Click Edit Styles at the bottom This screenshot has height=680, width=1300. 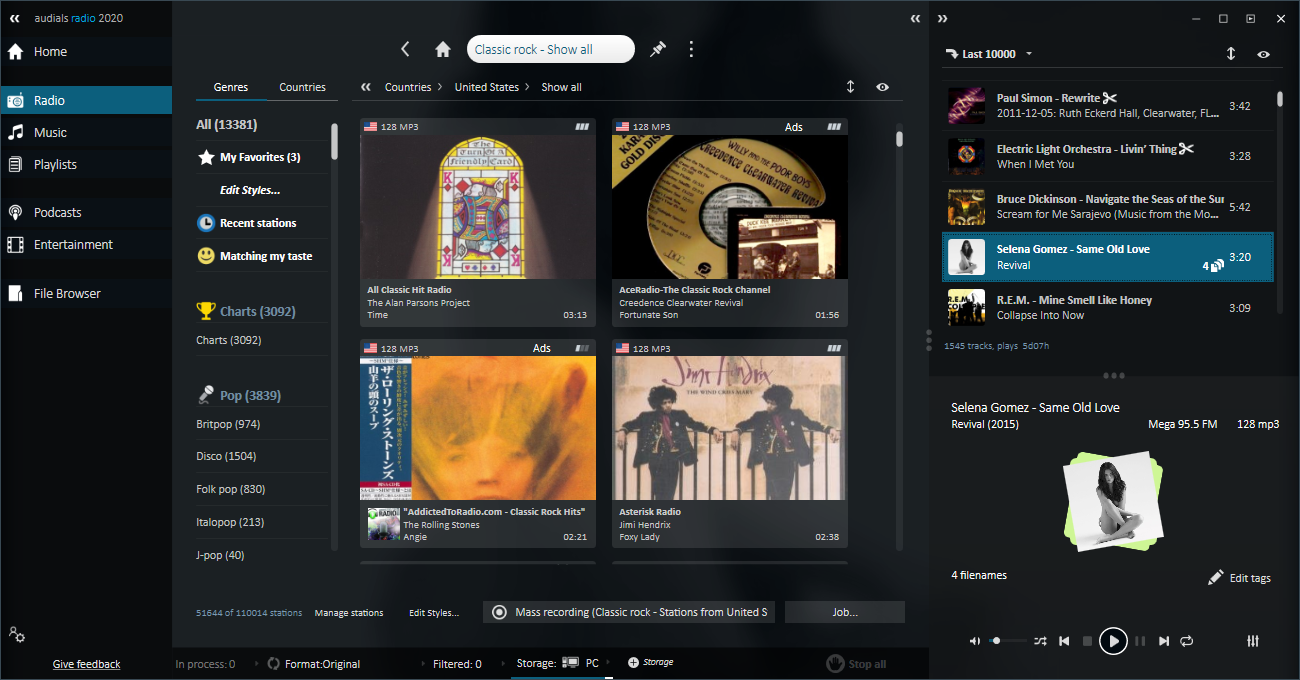(434, 613)
